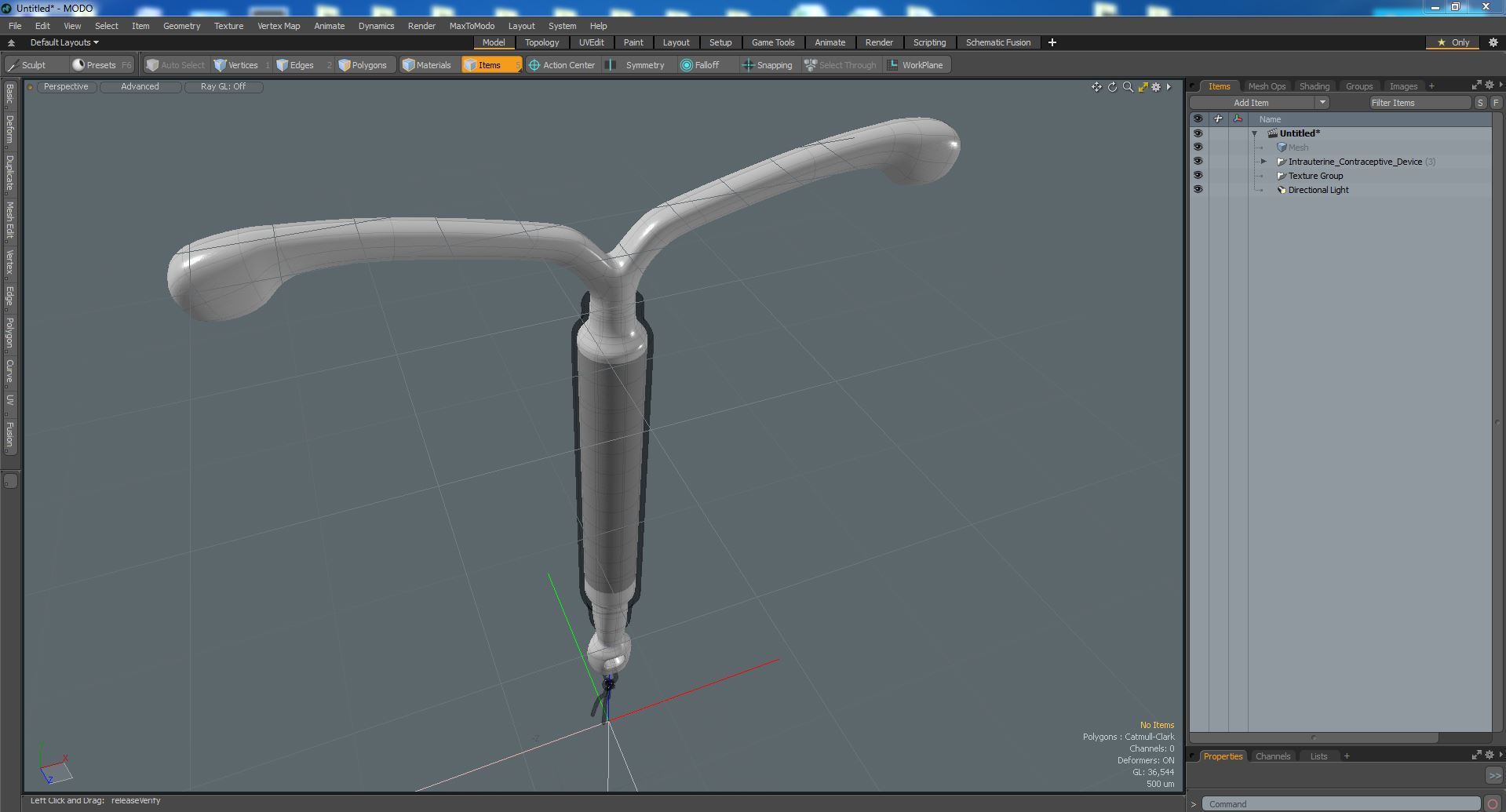Open the MaxToModo menu
1506x812 pixels.
[472, 26]
